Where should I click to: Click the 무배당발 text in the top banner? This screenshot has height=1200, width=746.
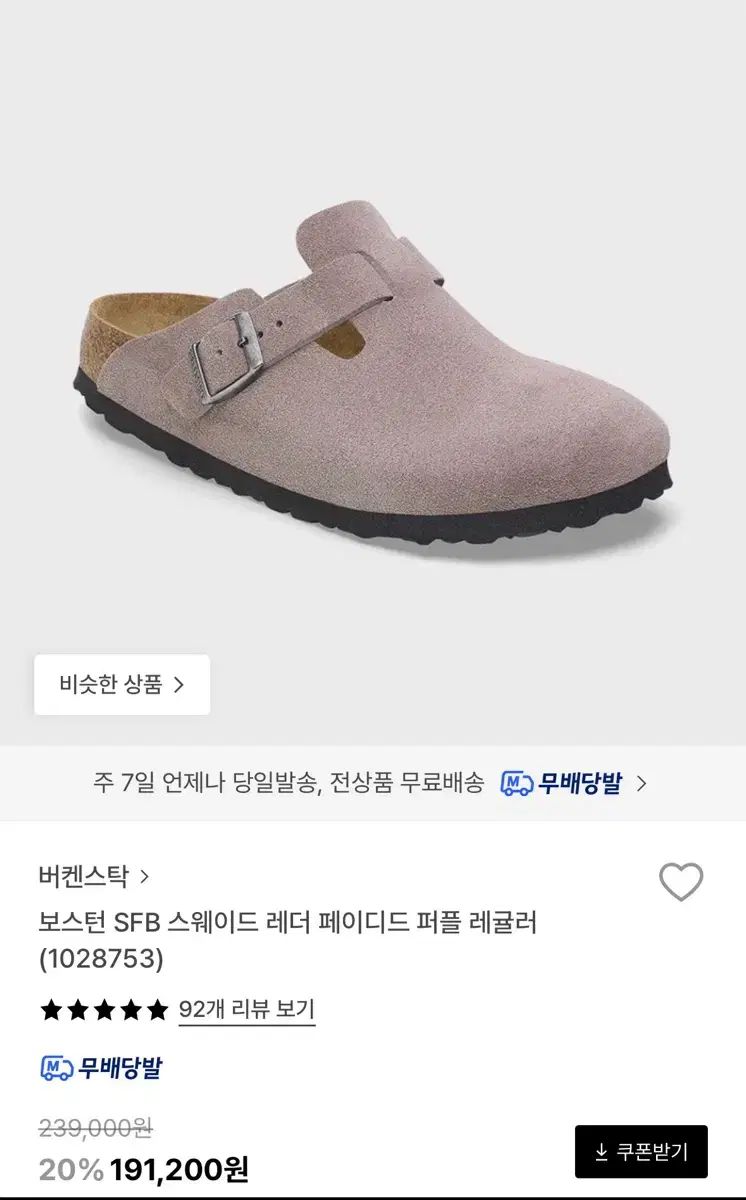580,783
